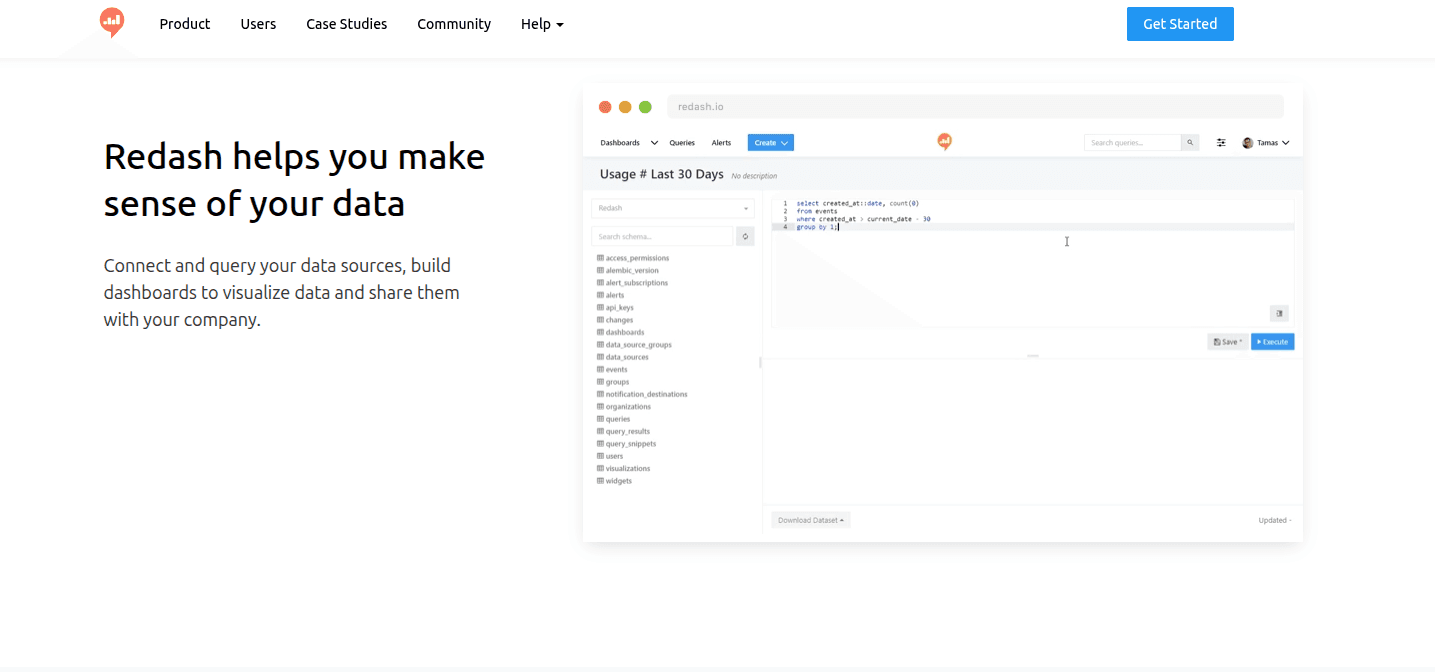Open the Redash data source dropdown
This screenshot has height=672, width=1435.
(x=673, y=208)
